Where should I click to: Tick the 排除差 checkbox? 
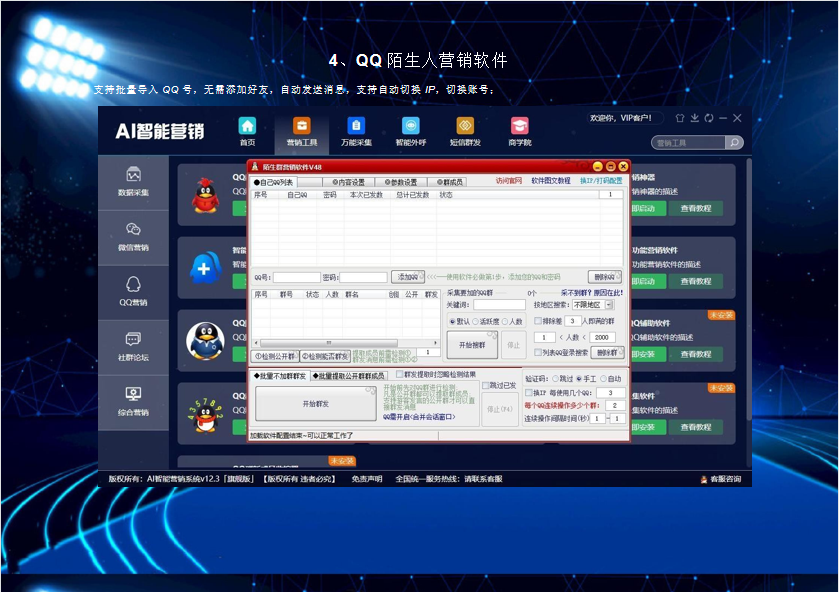[538, 321]
